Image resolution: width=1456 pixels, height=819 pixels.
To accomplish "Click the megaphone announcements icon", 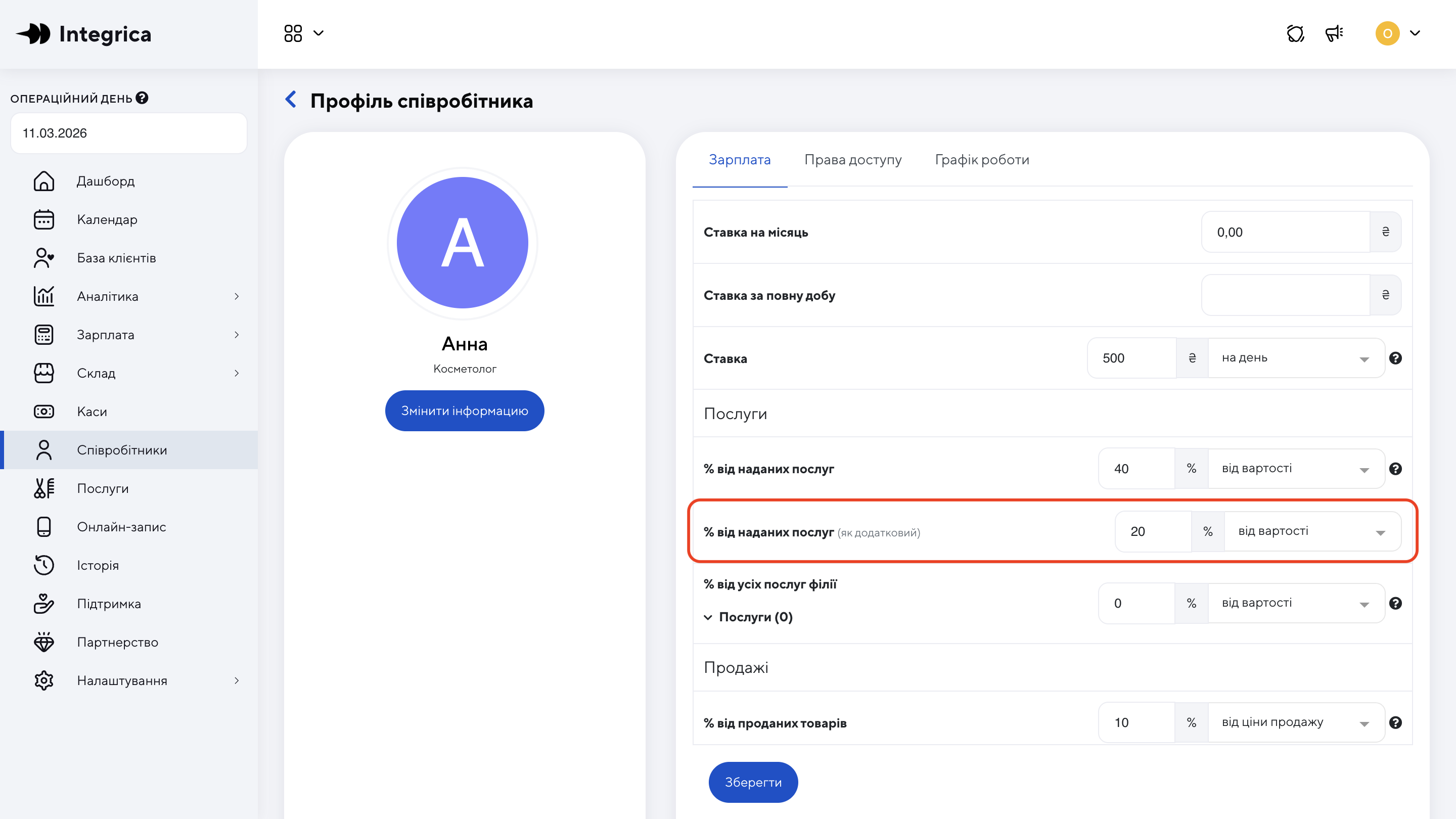I will [x=1334, y=33].
